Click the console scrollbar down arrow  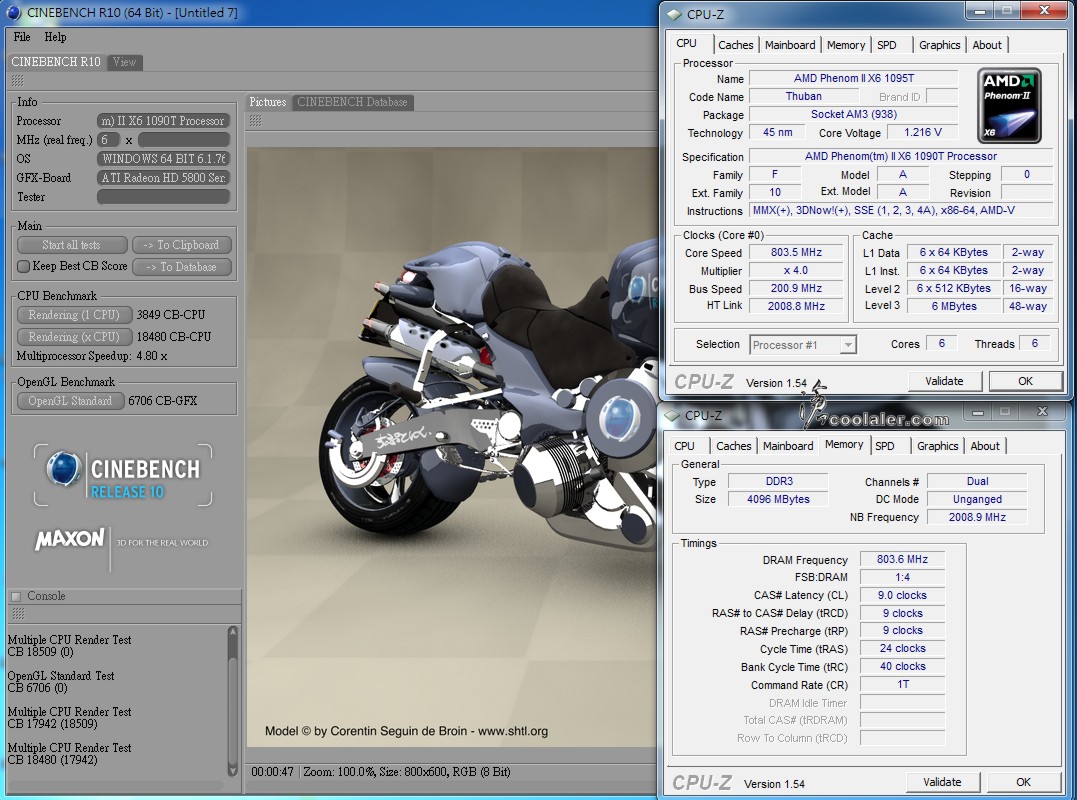click(232, 771)
